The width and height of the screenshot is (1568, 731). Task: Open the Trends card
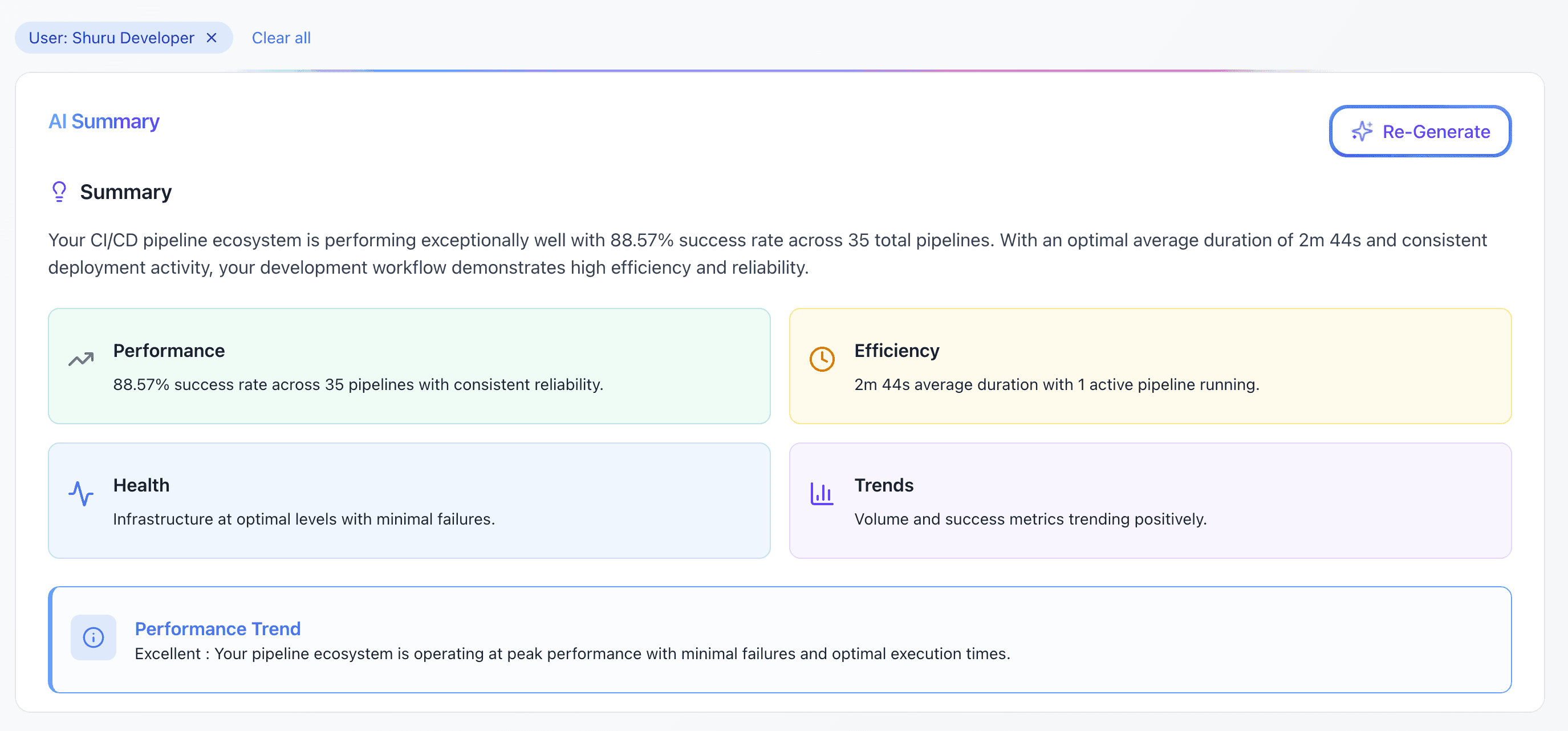coord(1150,500)
